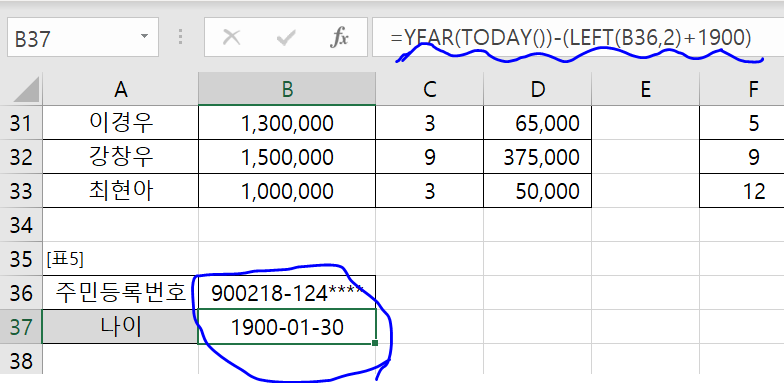The image size is (784, 383).
Task: Click cell containing 강창우
Action: (120, 156)
